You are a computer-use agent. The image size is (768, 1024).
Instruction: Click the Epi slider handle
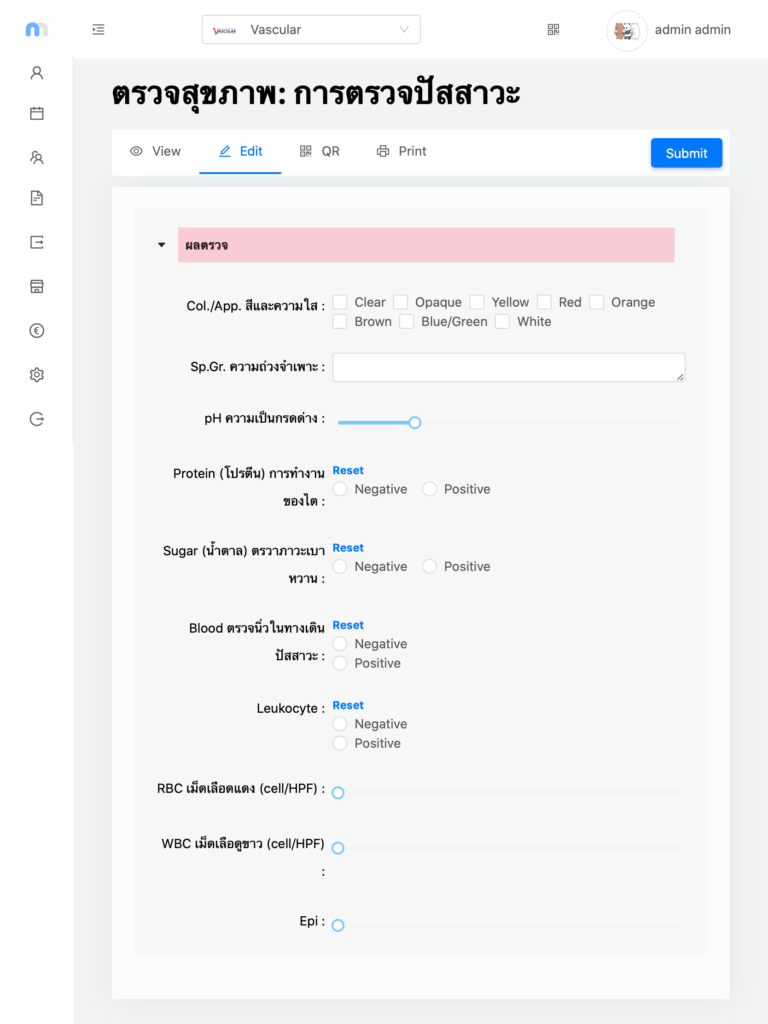point(338,925)
